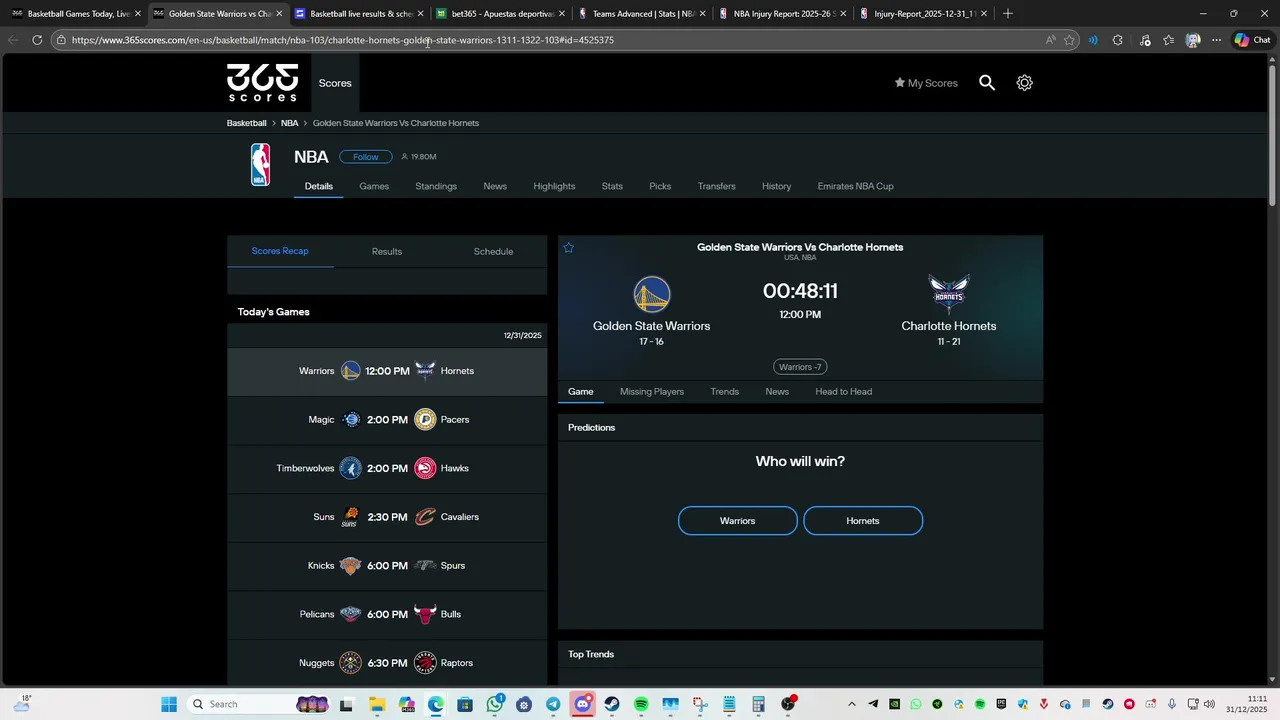Click the Raptors logo in games list
This screenshot has height=720, width=1280.
tap(425, 663)
